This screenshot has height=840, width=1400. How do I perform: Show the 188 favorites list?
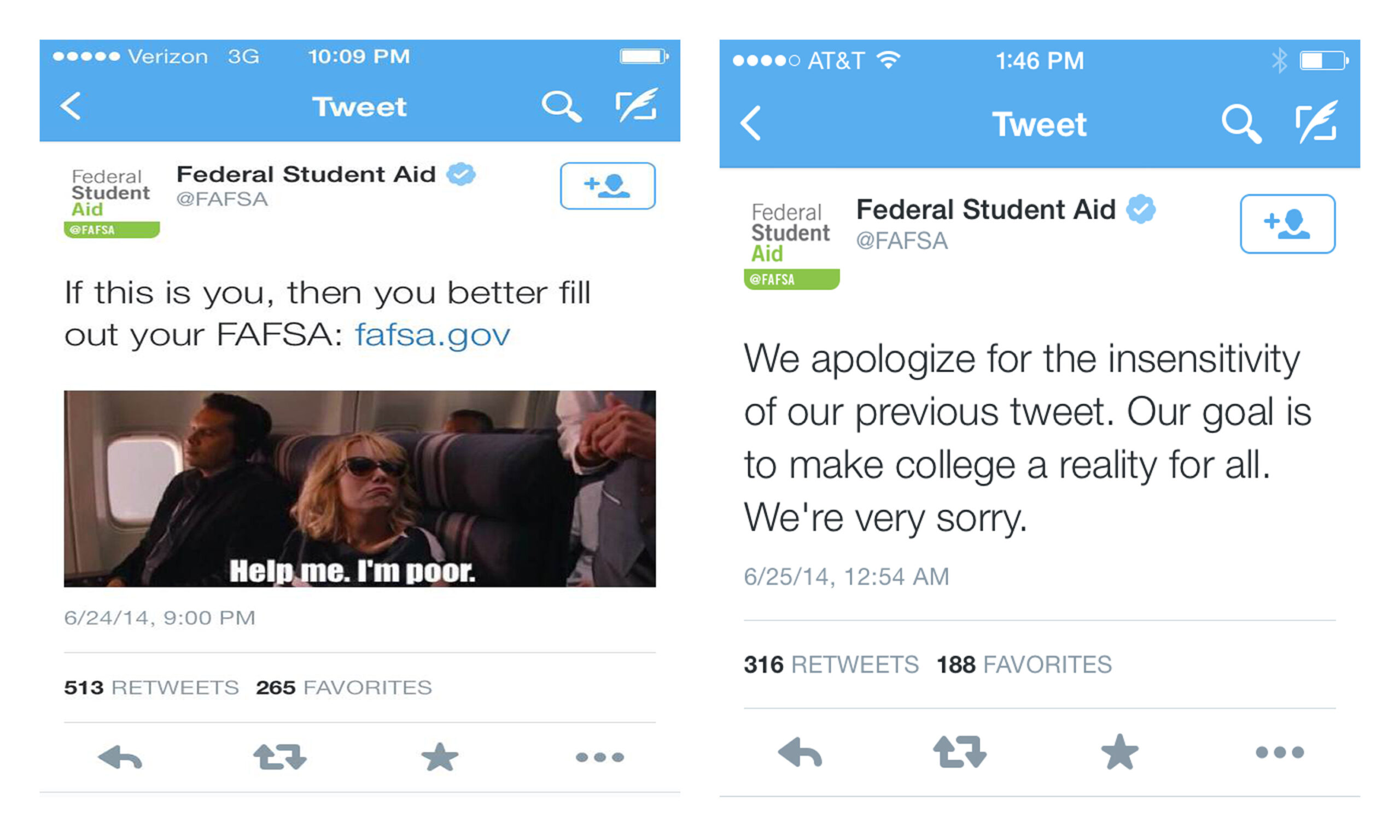[x=1024, y=664]
